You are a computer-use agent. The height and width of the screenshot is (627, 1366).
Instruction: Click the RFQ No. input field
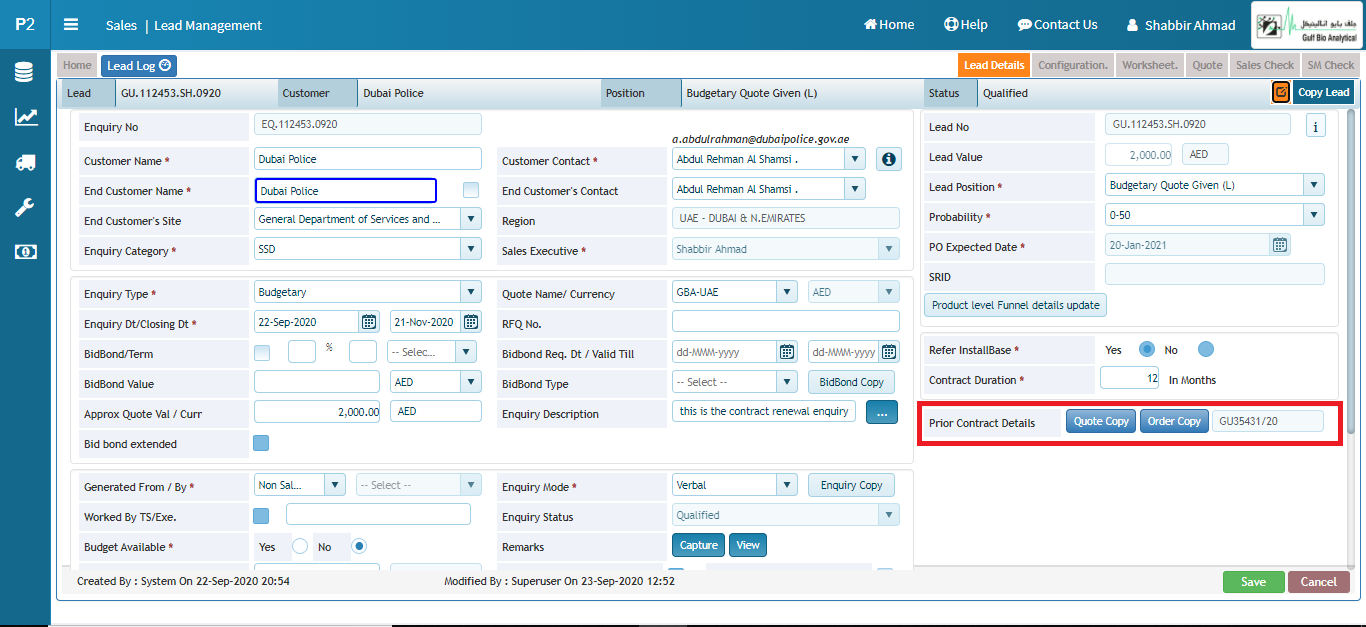[786, 322]
